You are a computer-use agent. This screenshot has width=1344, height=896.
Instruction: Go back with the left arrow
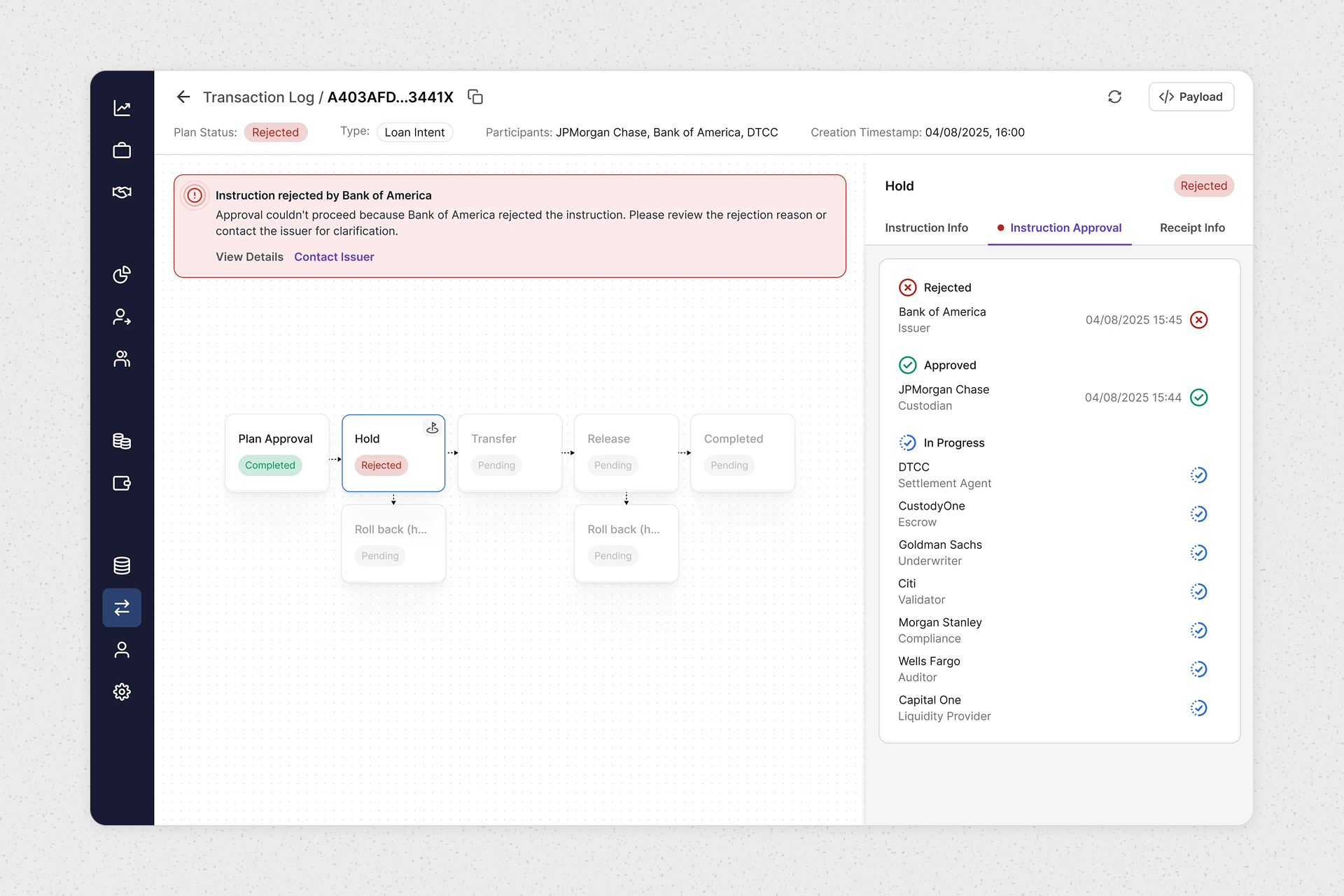tap(183, 97)
